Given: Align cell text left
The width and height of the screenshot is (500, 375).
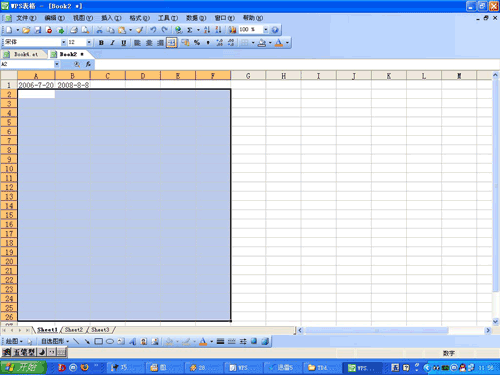Looking at the screenshot, I should coord(137,43).
